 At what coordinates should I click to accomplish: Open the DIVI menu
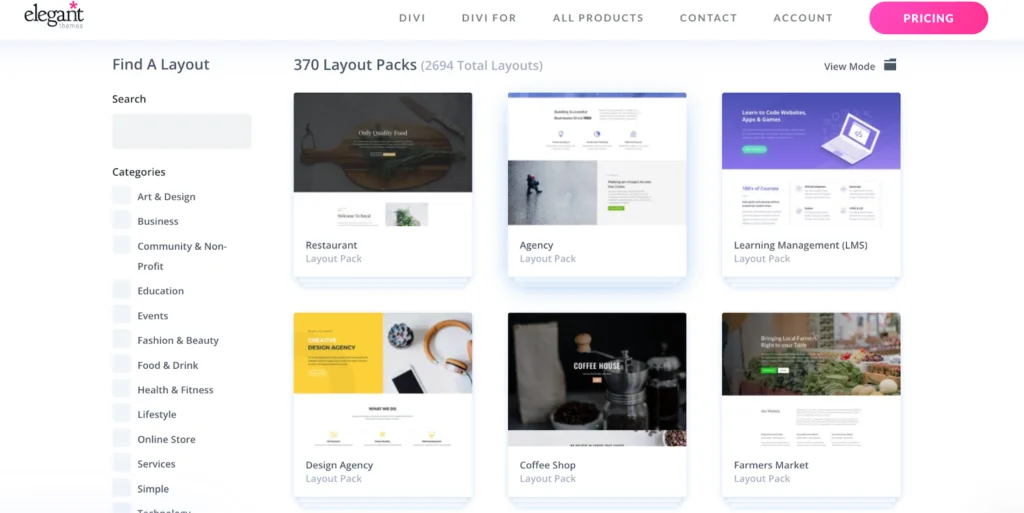[x=412, y=18]
